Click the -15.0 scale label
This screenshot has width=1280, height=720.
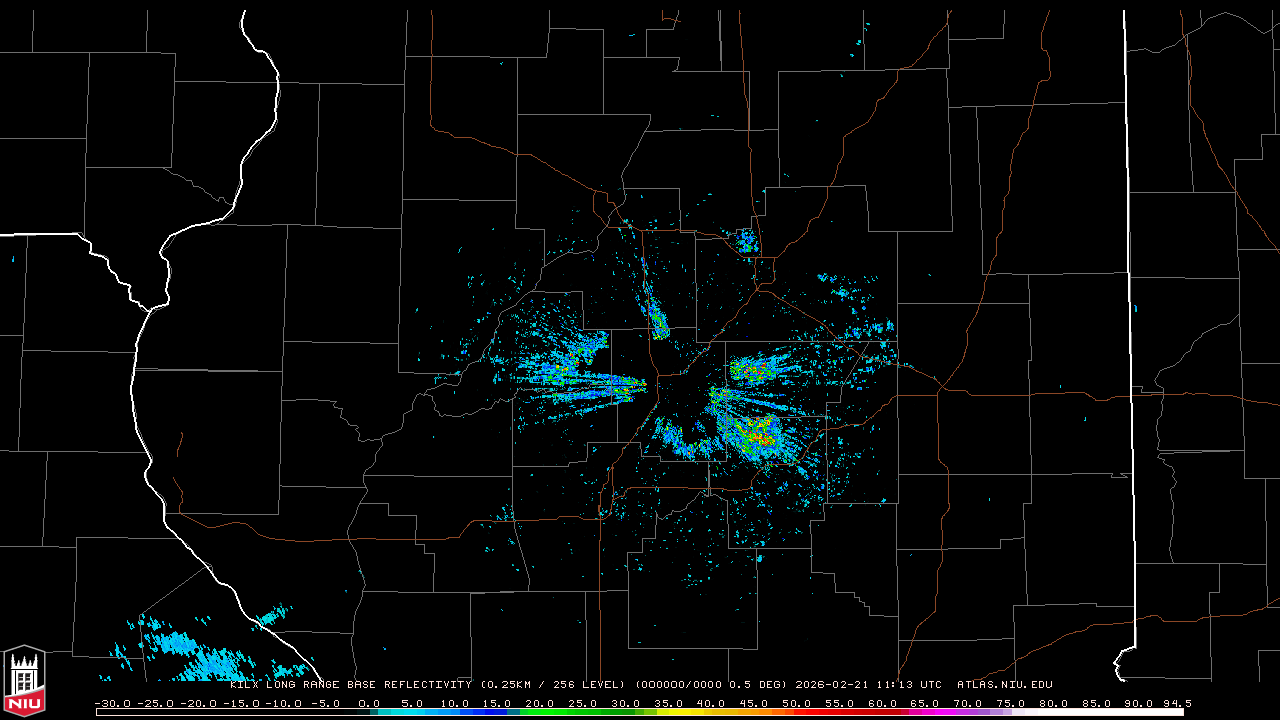click(241, 704)
